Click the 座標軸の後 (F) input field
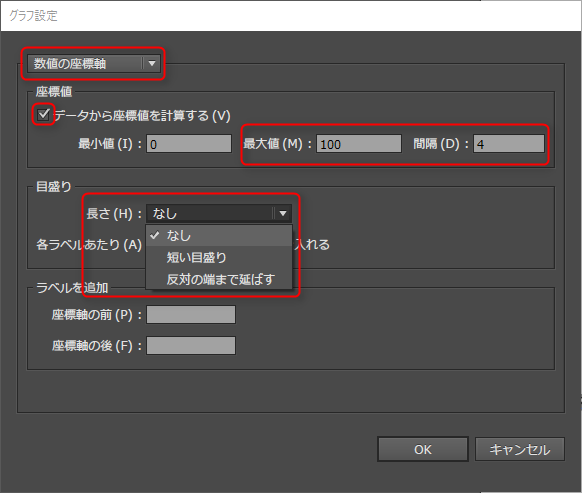The width and height of the screenshot is (582, 493). 191,346
